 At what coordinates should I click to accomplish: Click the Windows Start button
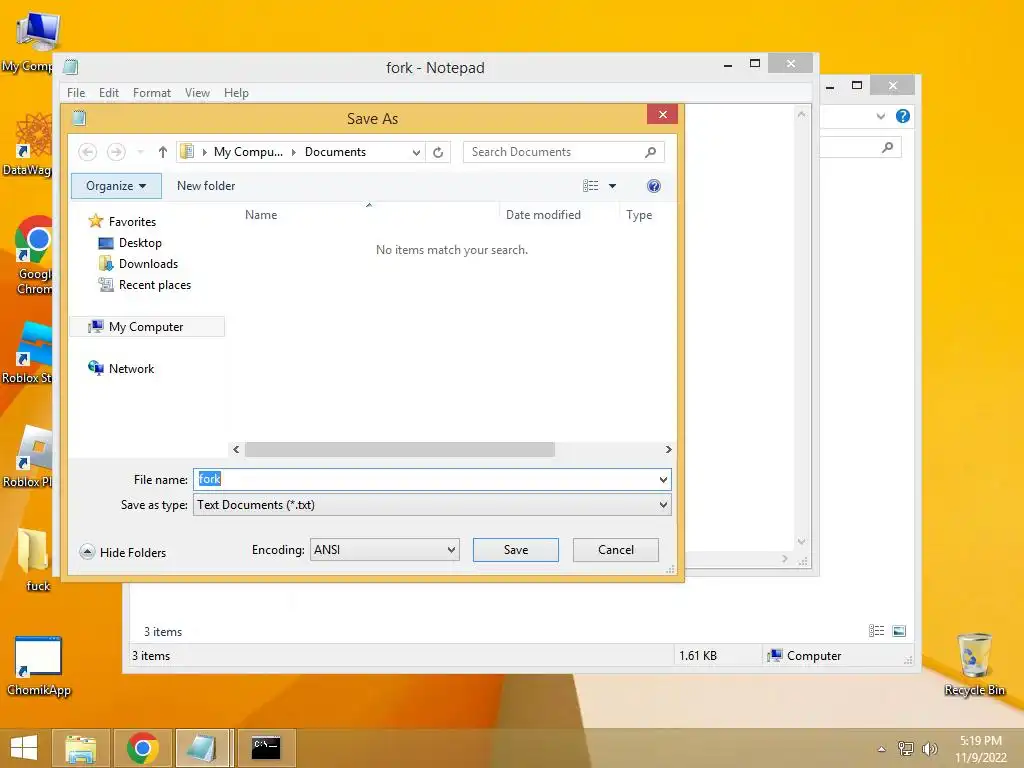tap(24, 748)
